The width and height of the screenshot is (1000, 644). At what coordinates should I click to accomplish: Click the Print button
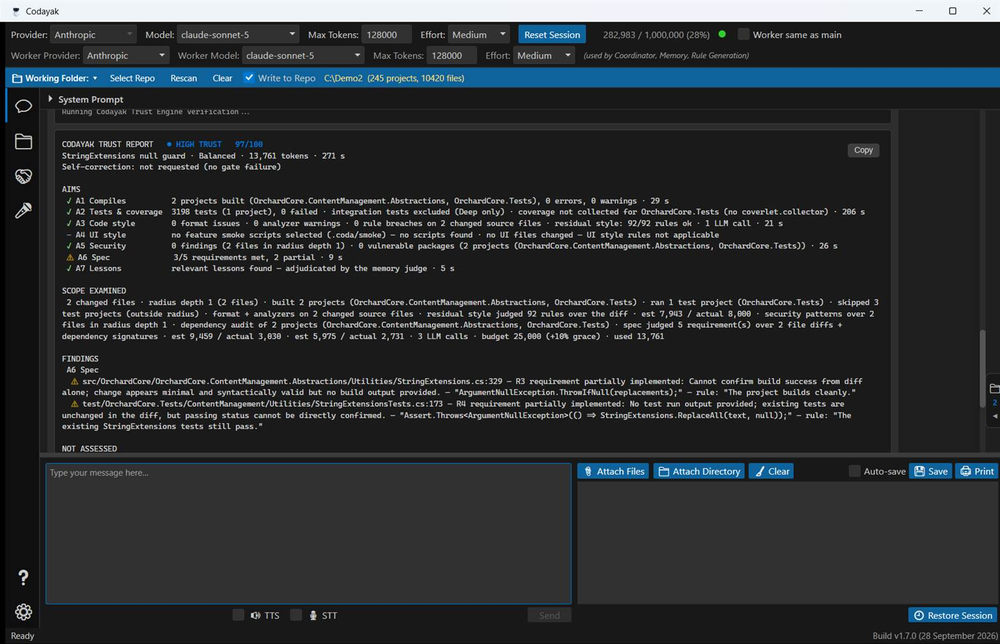(x=976, y=471)
